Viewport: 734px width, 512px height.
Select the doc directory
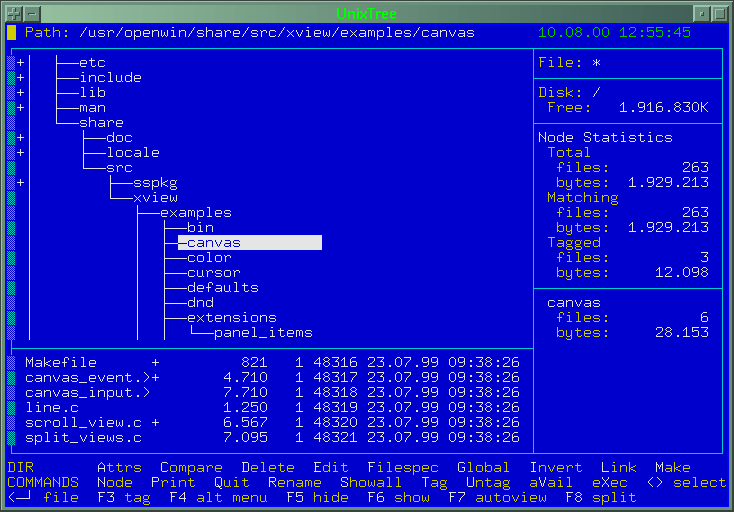(x=119, y=137)
